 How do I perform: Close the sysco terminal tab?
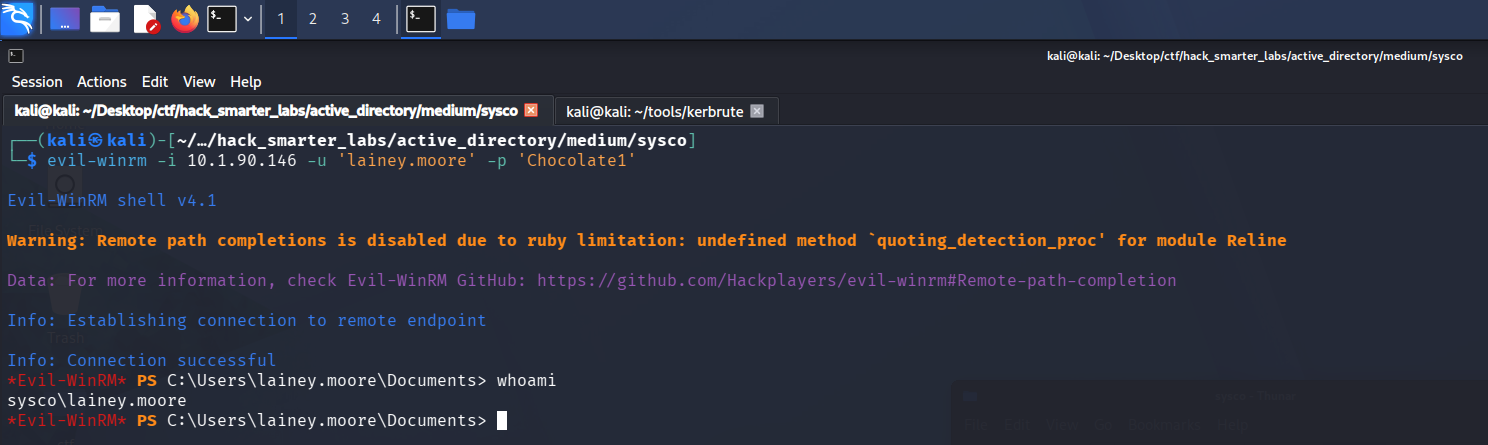click(531, 110)
